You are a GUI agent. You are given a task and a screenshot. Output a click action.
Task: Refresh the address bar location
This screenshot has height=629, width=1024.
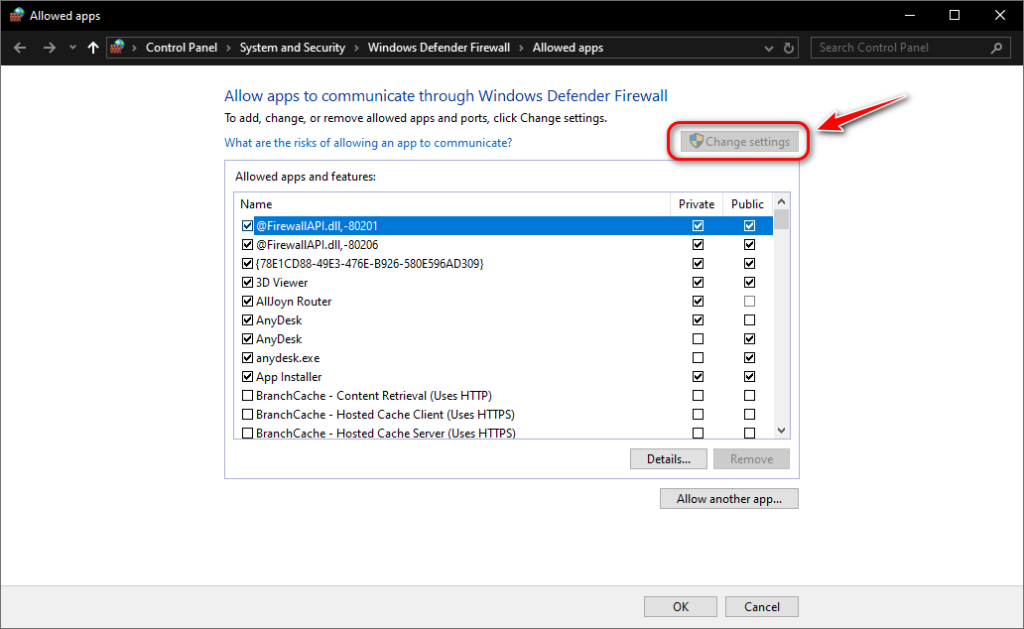tap(789, 48)
